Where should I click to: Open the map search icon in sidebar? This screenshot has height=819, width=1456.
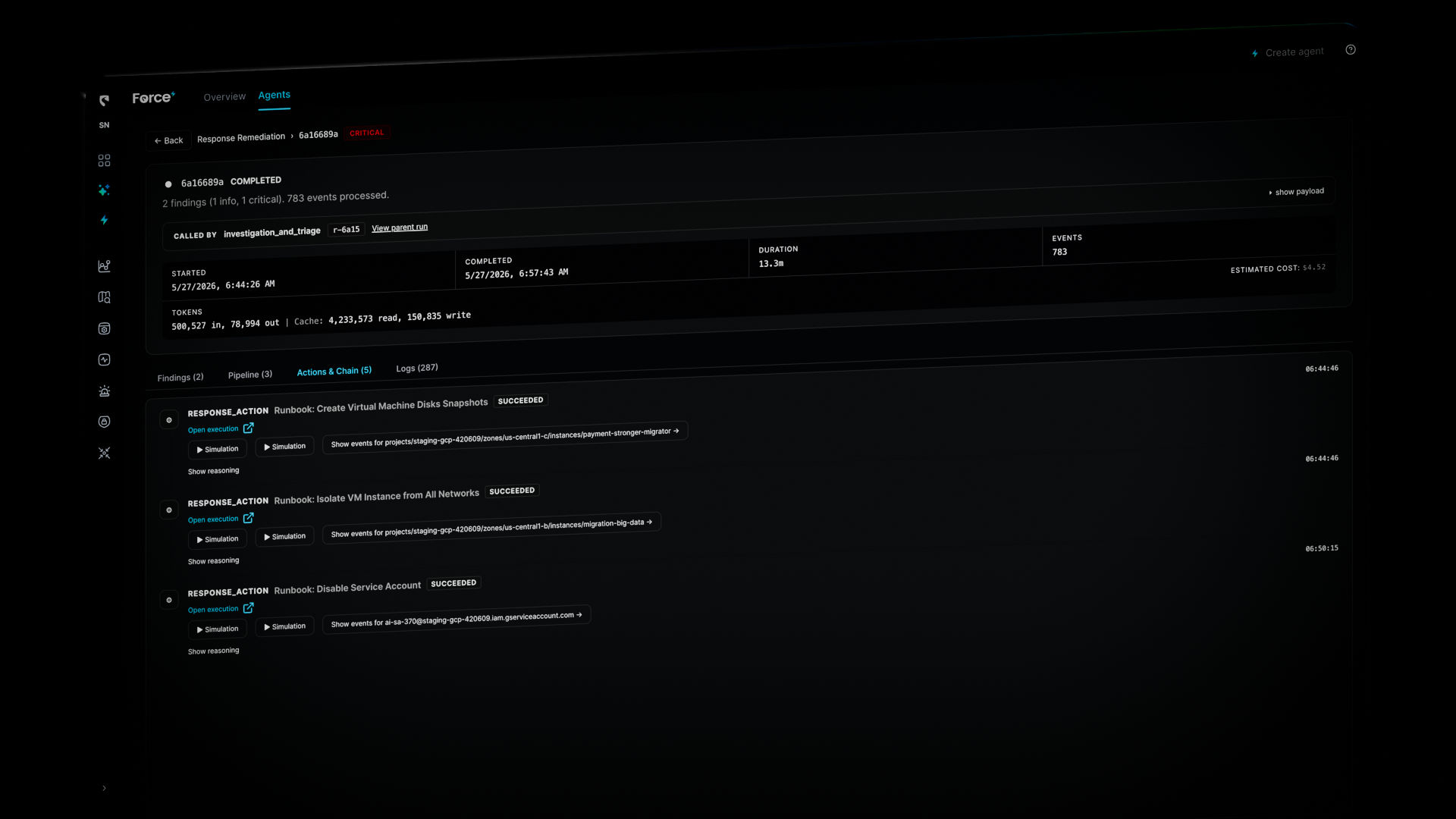pyautogui.click(x=104, y=297)
